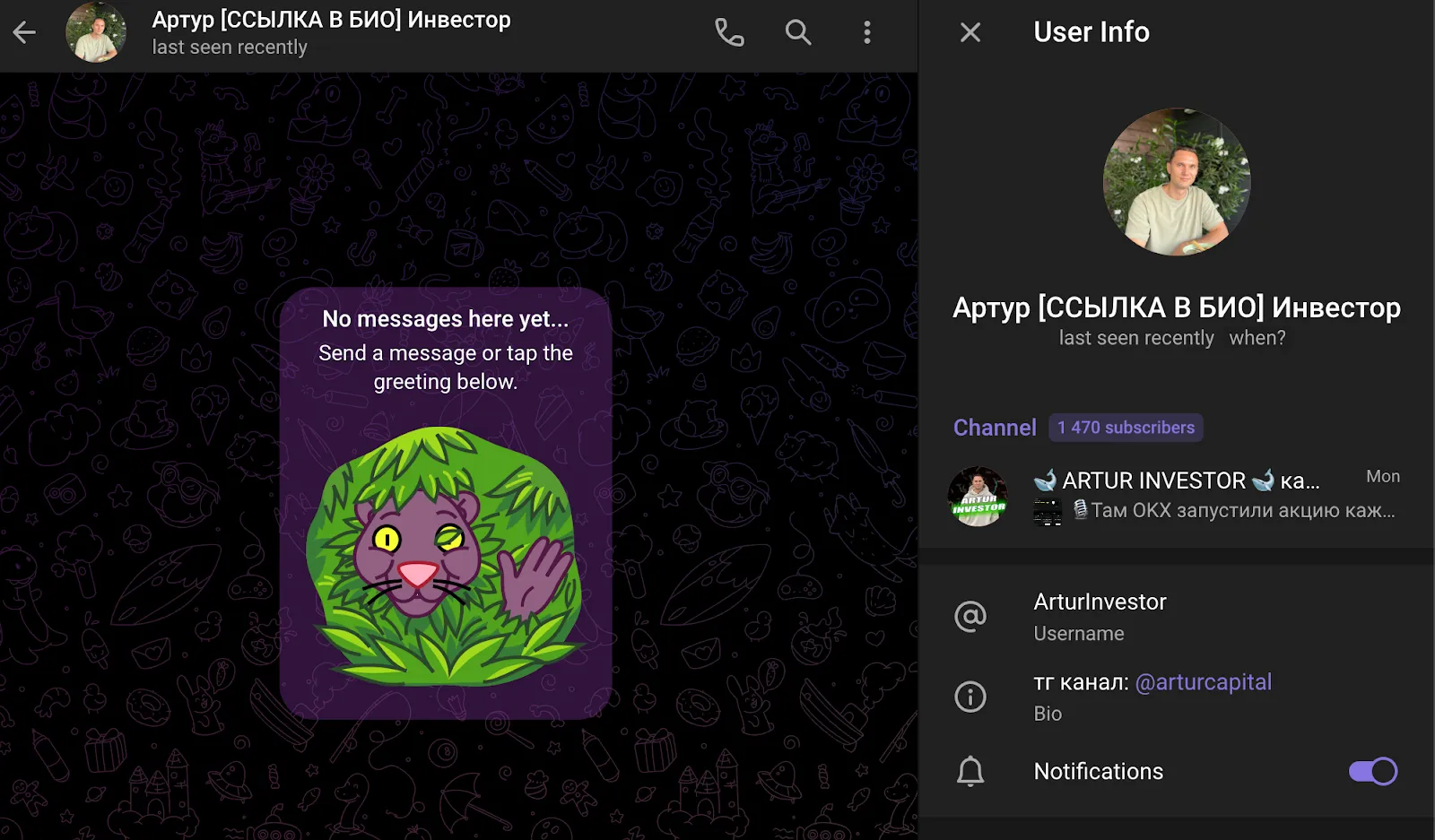Viewport: 1435px width, 840px height.
Task: View large profile photo in User Info
Action: (x=1177, y=182)
